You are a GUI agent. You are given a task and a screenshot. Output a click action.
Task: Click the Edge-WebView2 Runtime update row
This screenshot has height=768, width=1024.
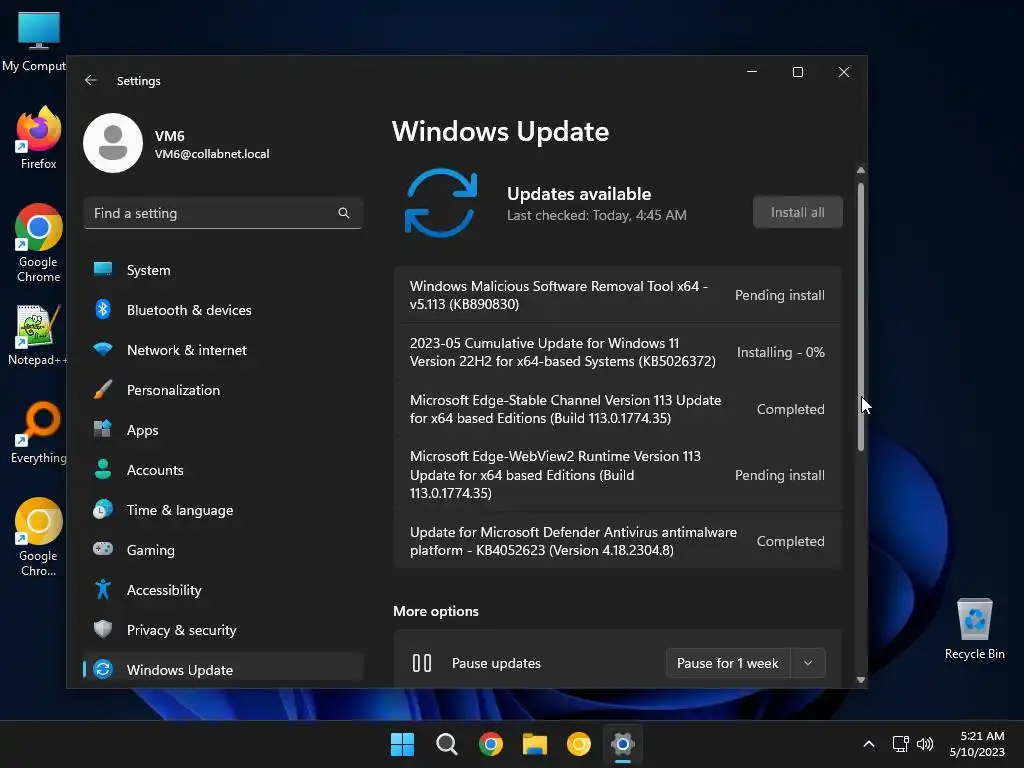(618, 475)
